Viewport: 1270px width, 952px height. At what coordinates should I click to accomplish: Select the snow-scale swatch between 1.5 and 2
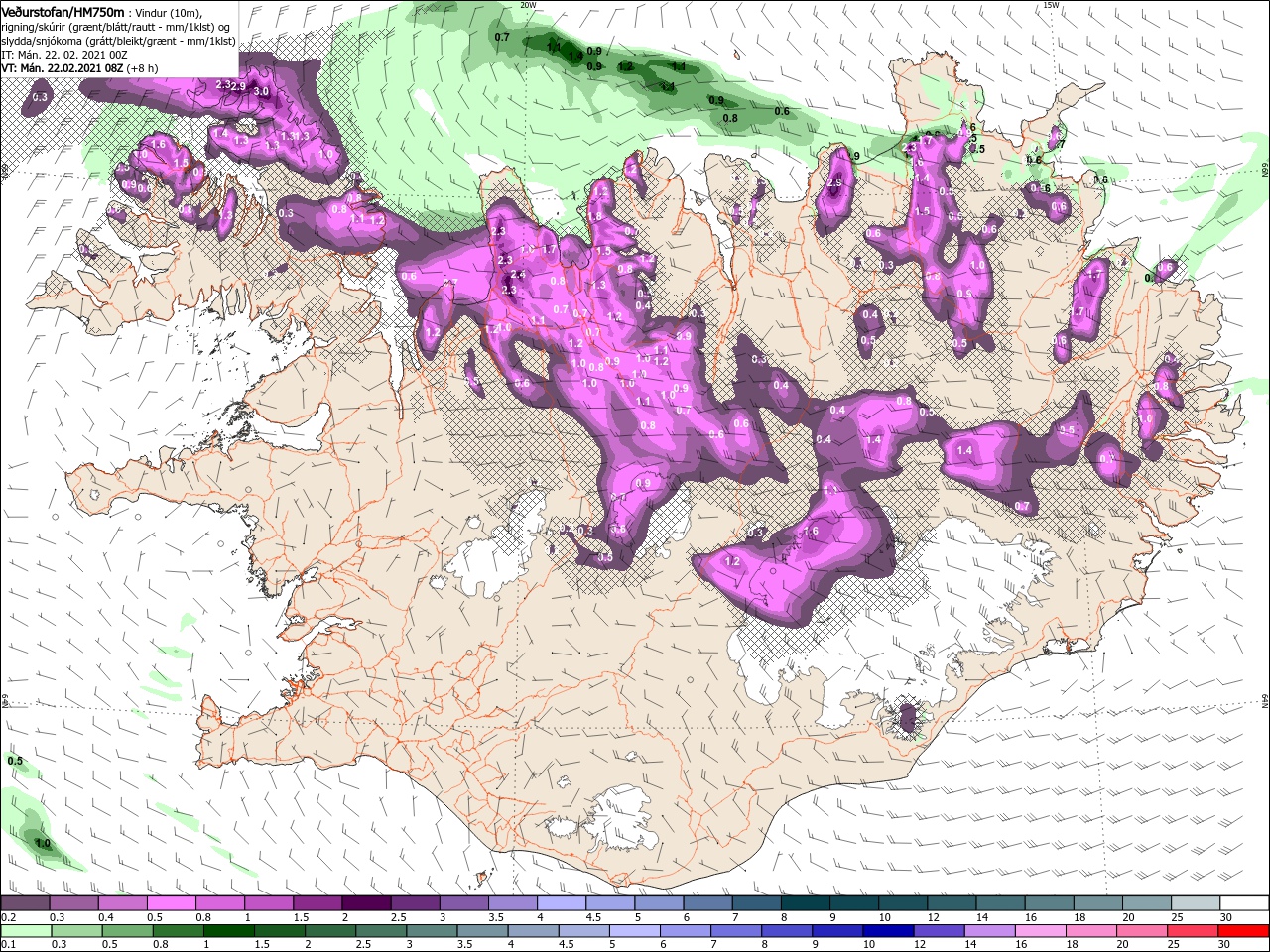click(317, 903)
